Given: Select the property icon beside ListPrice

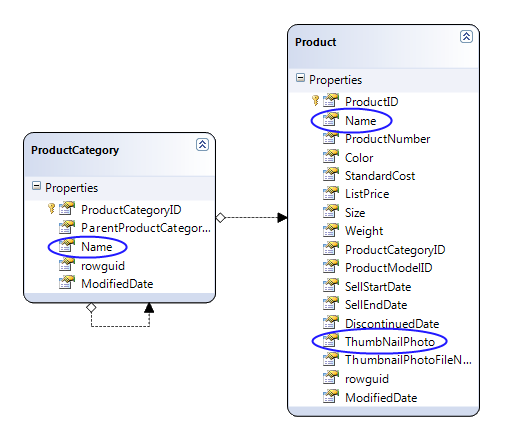Looking at the screenshot, I should (x=331, y=193).
